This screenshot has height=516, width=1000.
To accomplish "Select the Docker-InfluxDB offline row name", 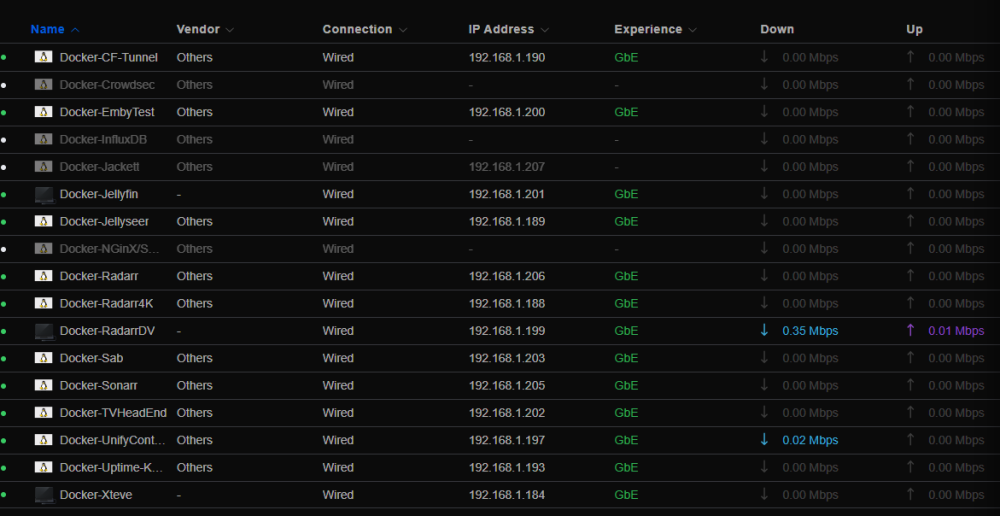I will click(x=103, y=140).
